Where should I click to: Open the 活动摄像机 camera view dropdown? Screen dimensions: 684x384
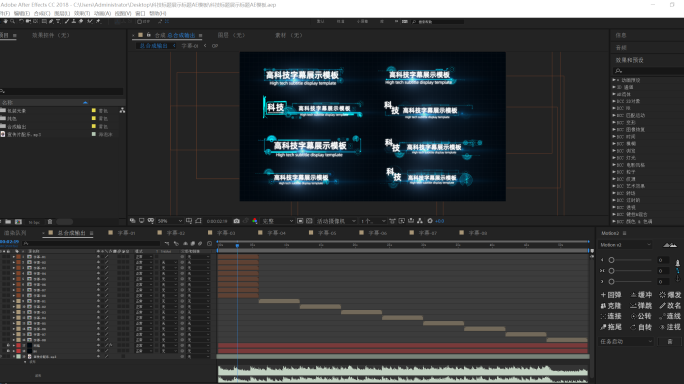point(336,221)
